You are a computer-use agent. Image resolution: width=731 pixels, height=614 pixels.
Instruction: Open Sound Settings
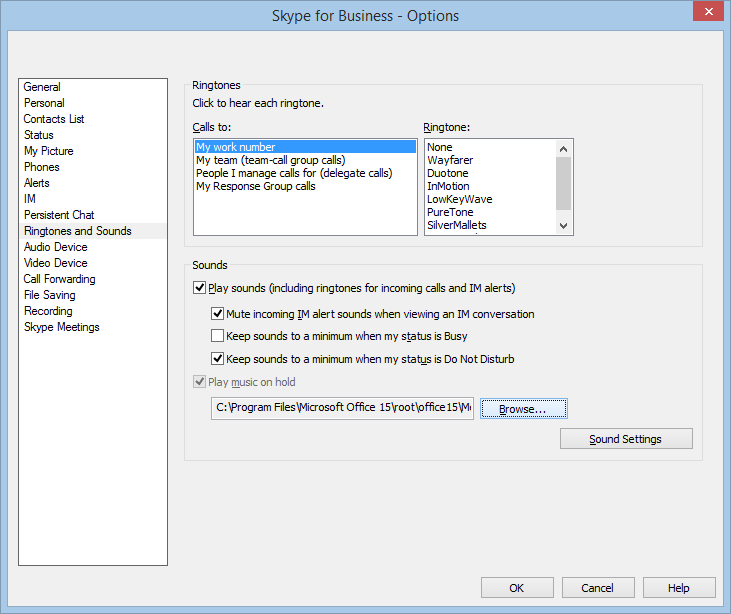click(625, 439)
